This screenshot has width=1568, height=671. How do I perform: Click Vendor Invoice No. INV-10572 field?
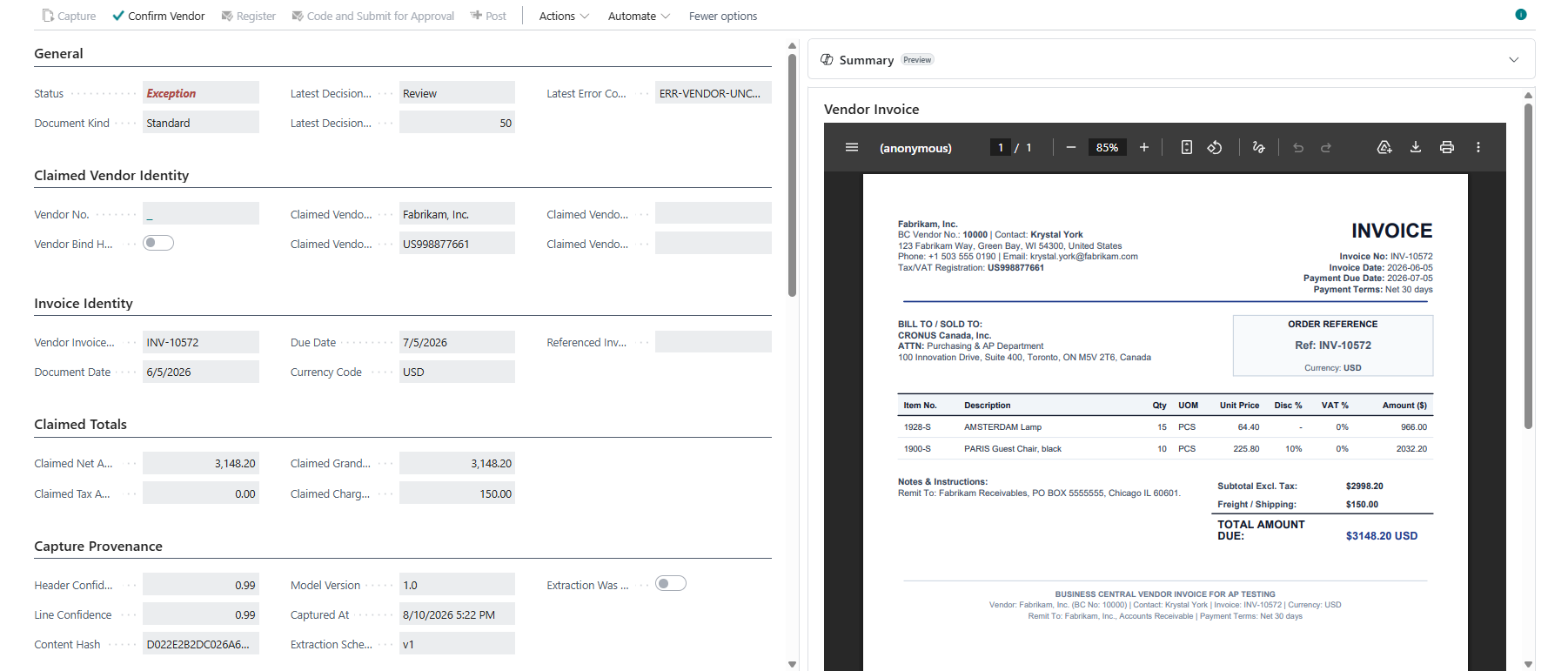click(201, 342)
